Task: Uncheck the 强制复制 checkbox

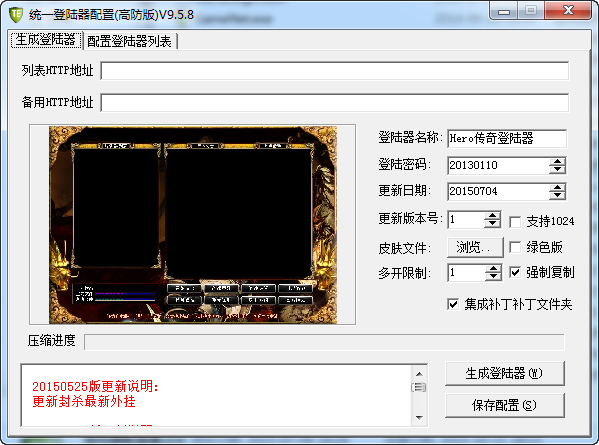Action: click(515, 272)
